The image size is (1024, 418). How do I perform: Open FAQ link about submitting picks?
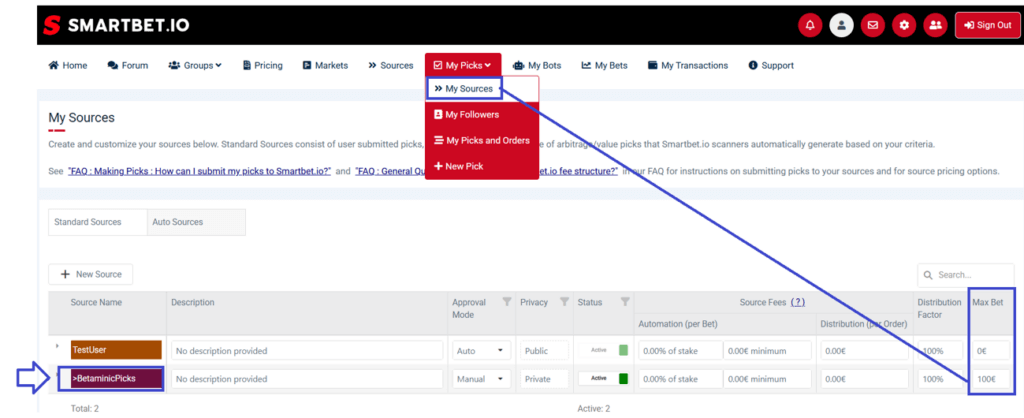tap(200, 171)
